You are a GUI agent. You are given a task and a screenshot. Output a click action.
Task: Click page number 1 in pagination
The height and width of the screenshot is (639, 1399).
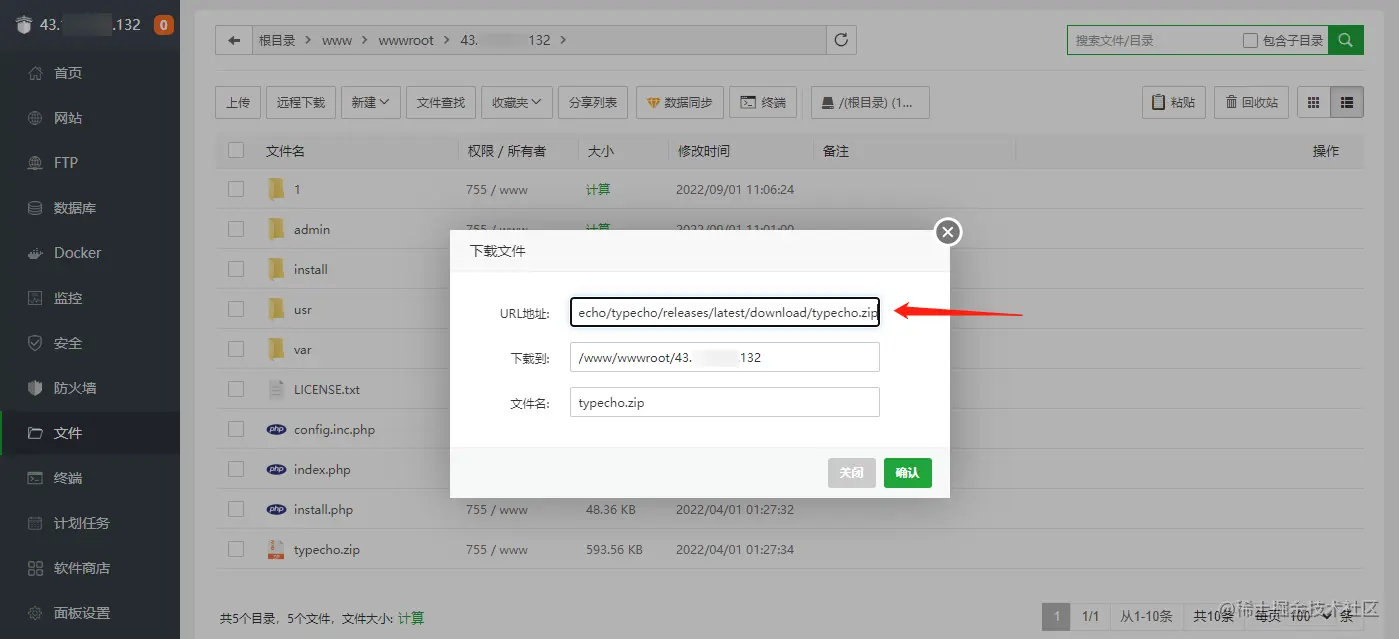click(1055, 616)
